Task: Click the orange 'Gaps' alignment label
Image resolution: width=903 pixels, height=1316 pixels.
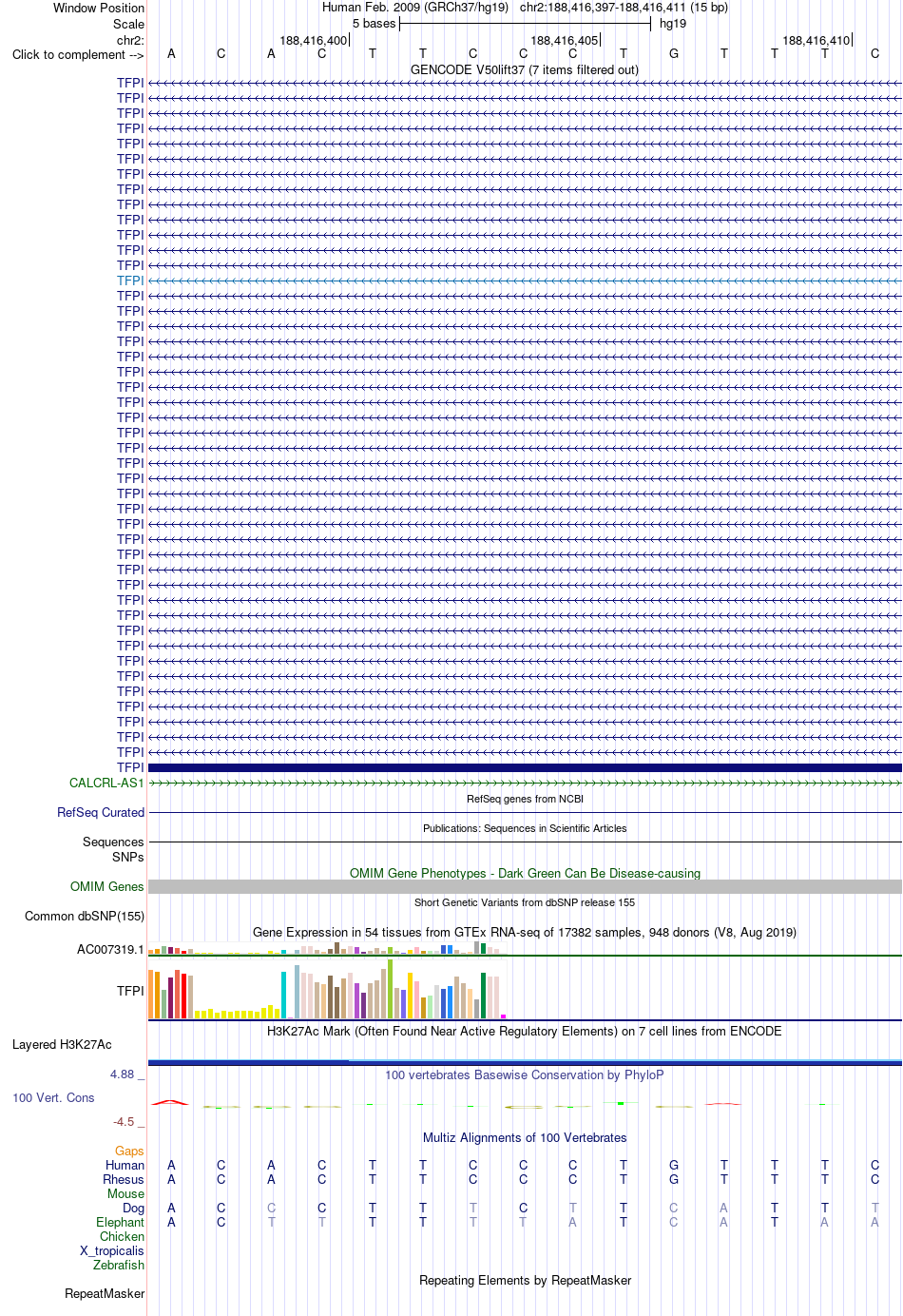Action: tap(129, 1151)
